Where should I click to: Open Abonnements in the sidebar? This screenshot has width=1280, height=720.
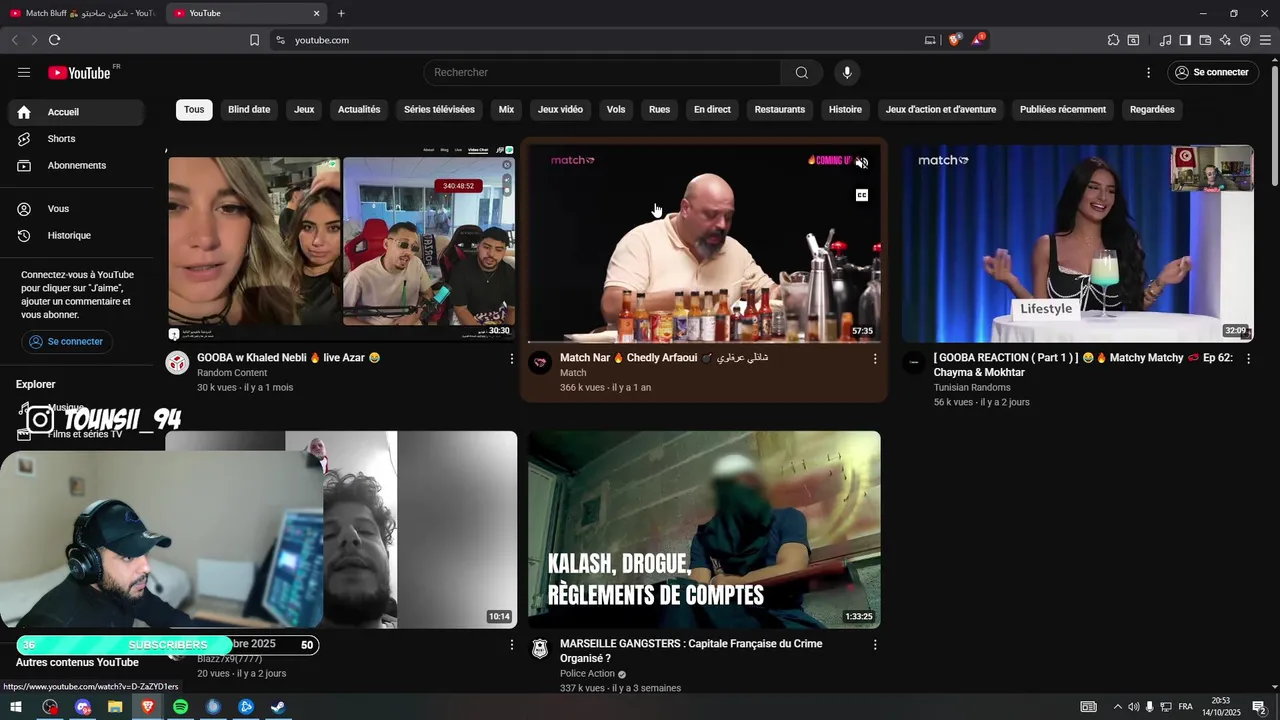(x=76, y=165)
